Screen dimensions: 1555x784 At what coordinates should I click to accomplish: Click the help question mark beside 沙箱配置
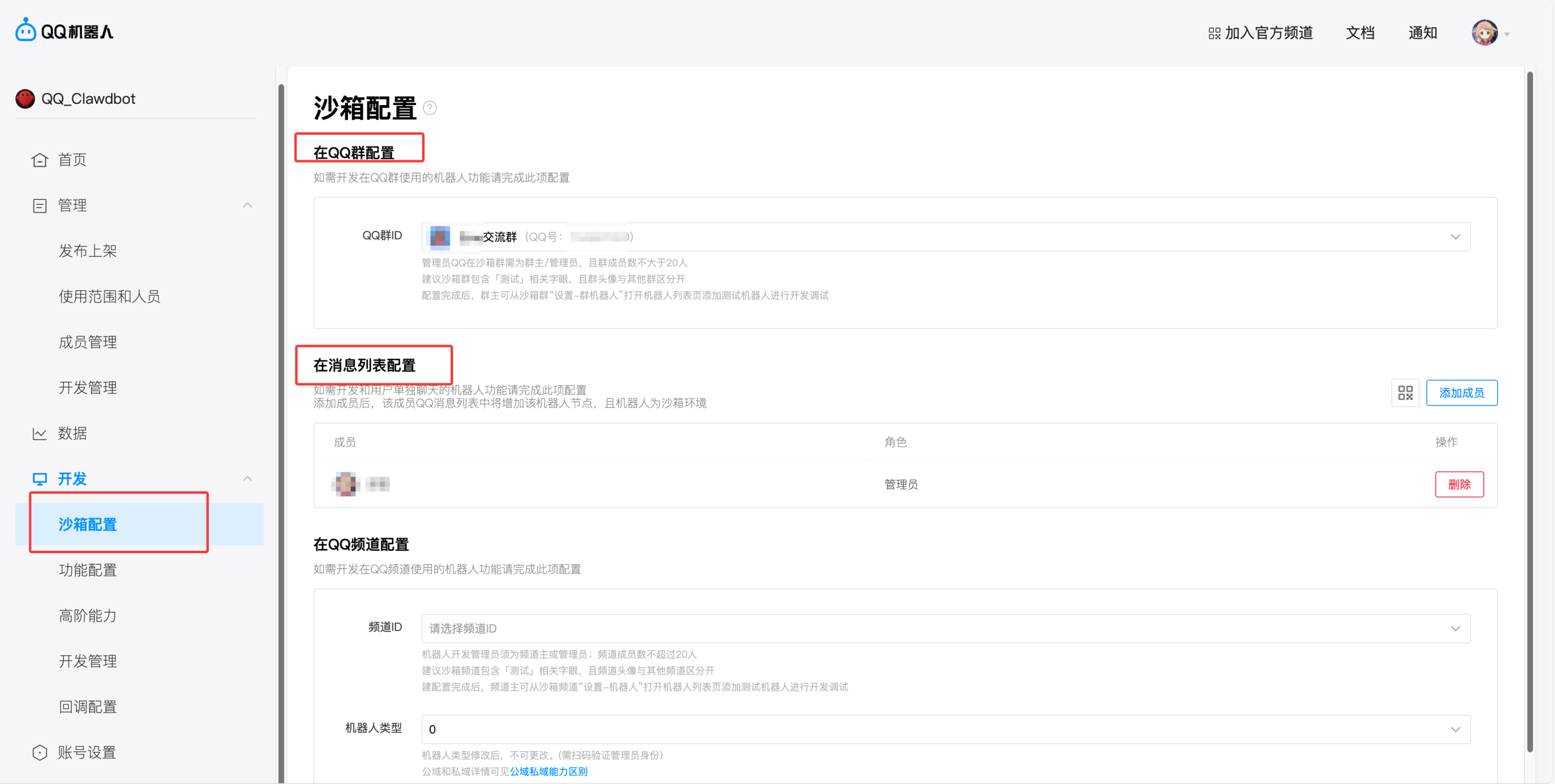(x=430, y=108)
